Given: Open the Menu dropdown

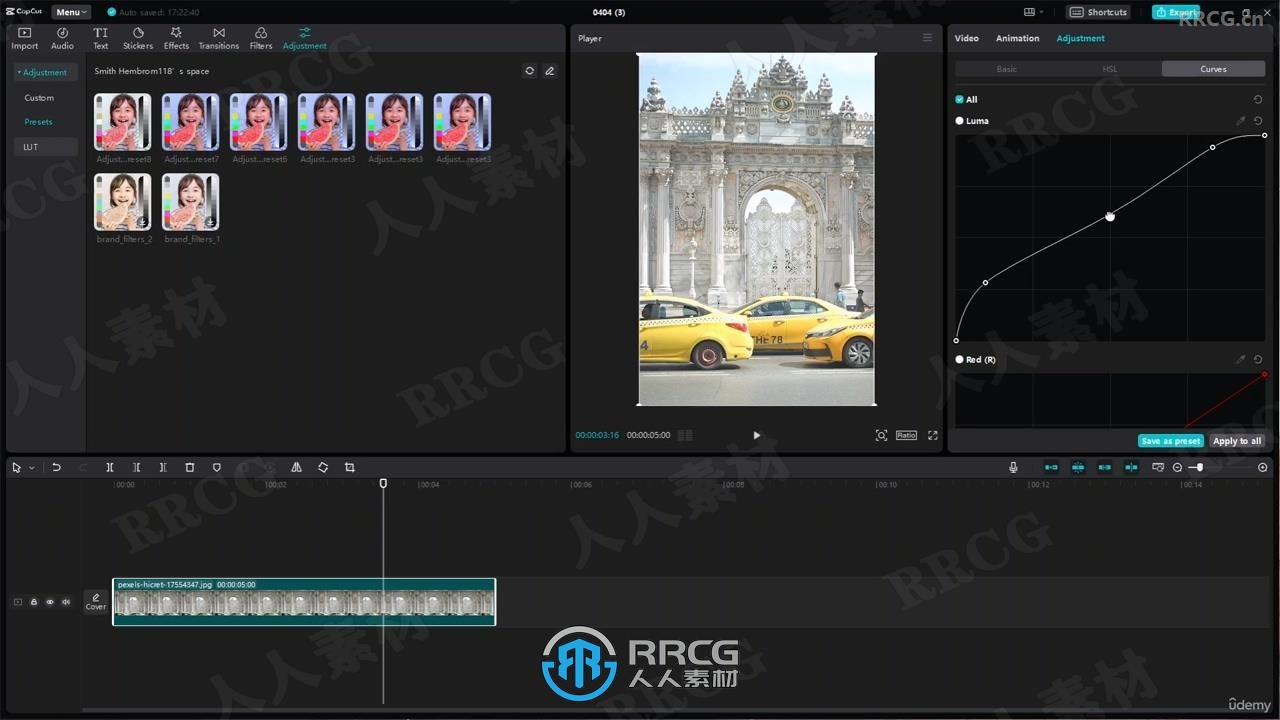Looking at the screenshot, I should click(x=71, y=12).
